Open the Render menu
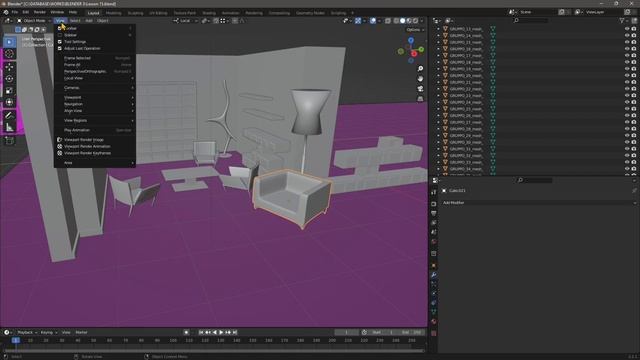This screenshot has width=640, height=360. click(40, 12)
